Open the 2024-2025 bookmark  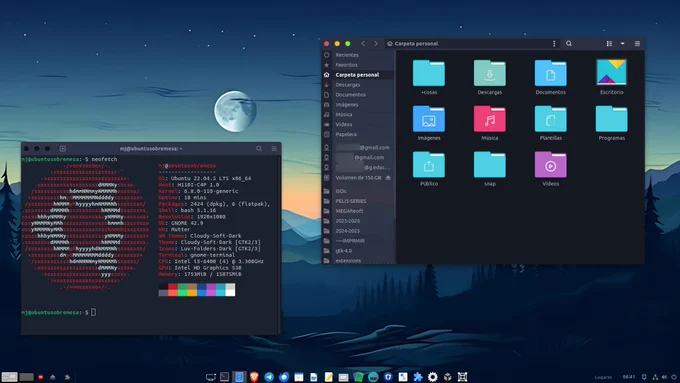pyautogui.click(x=347, y=231)
